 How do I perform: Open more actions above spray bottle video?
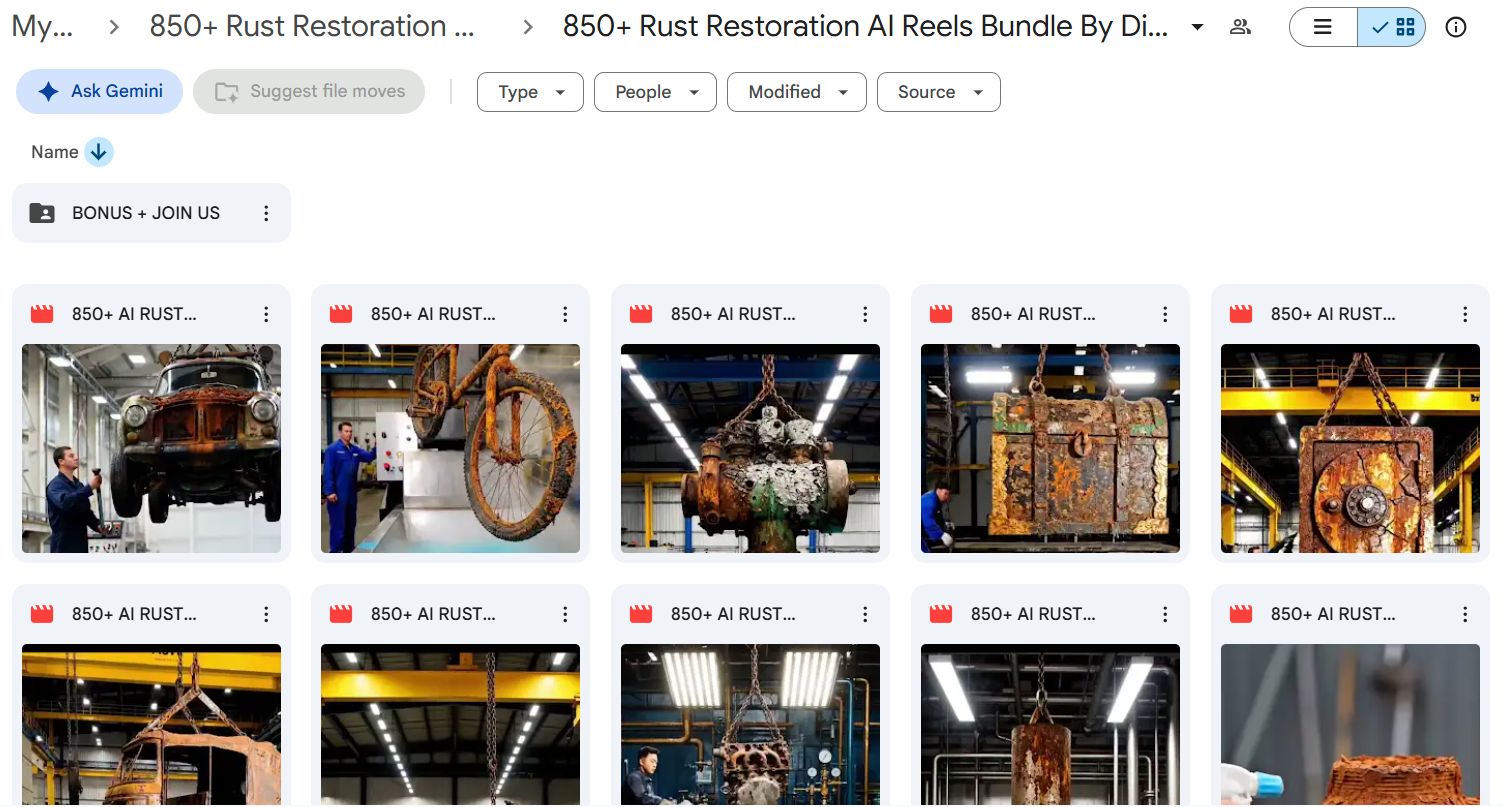coord(1465,614)
